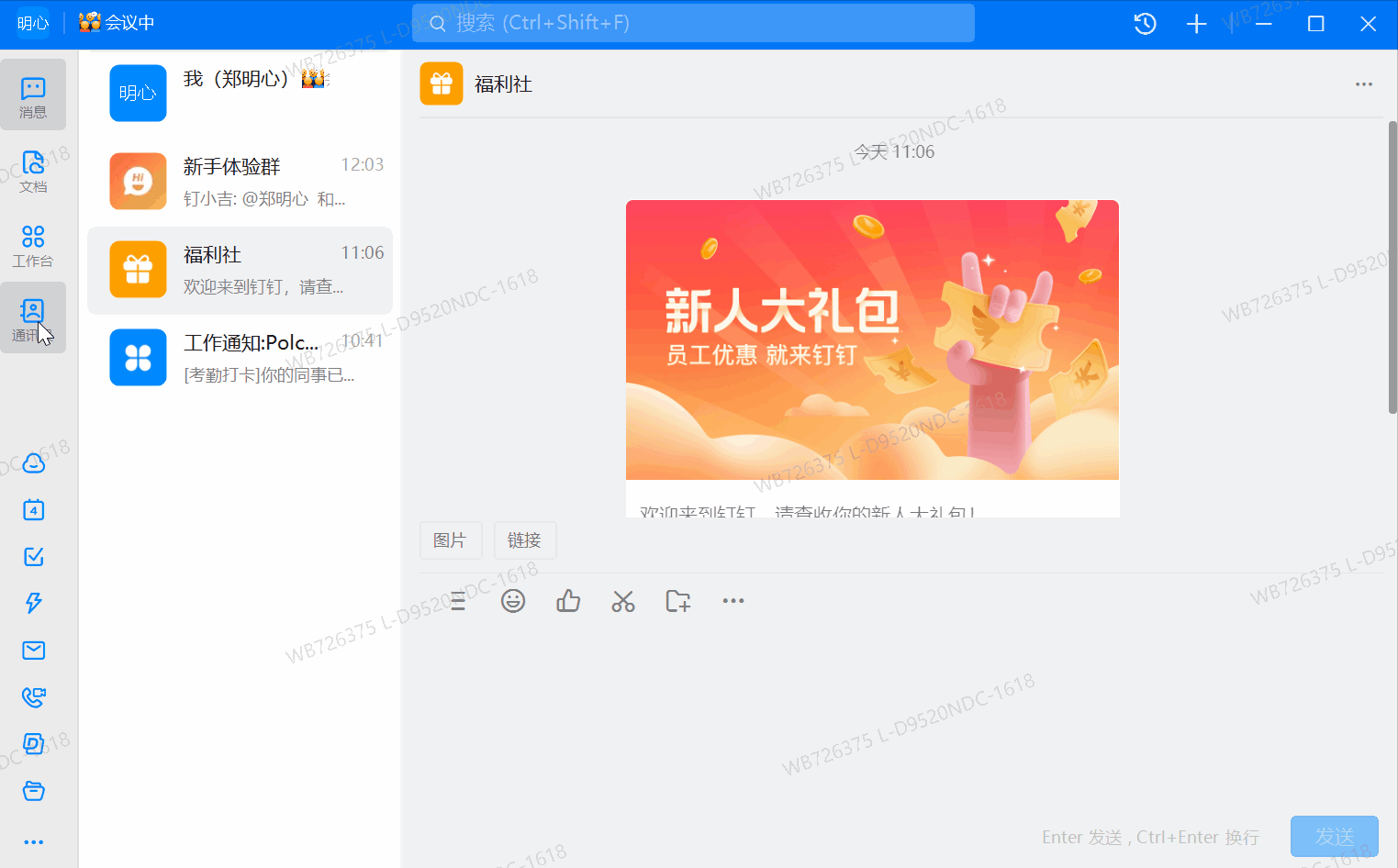Screen dimensions: 1398x868
Task: Click the lightning bolt DING icon
Action: point(34,603)
